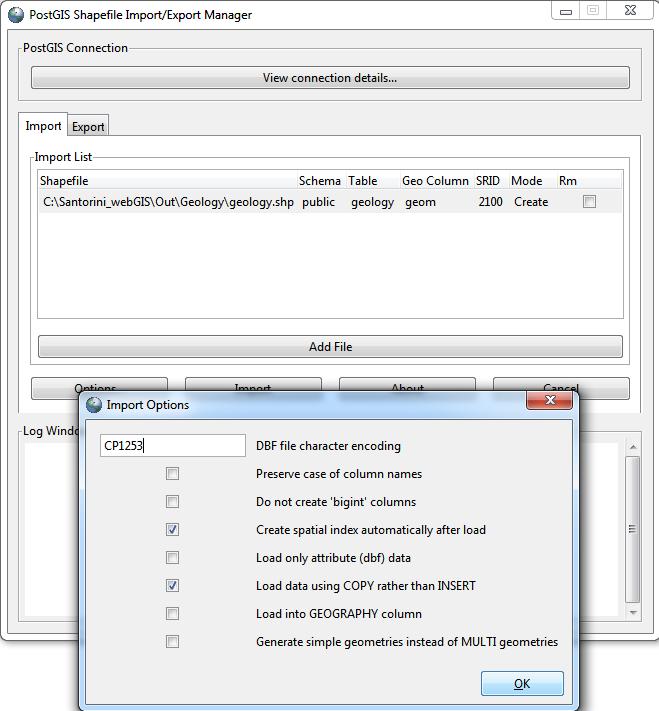The width and height of the screenshot is (659, 711).
Task: Click the Import button
Action: pos(253,385)
